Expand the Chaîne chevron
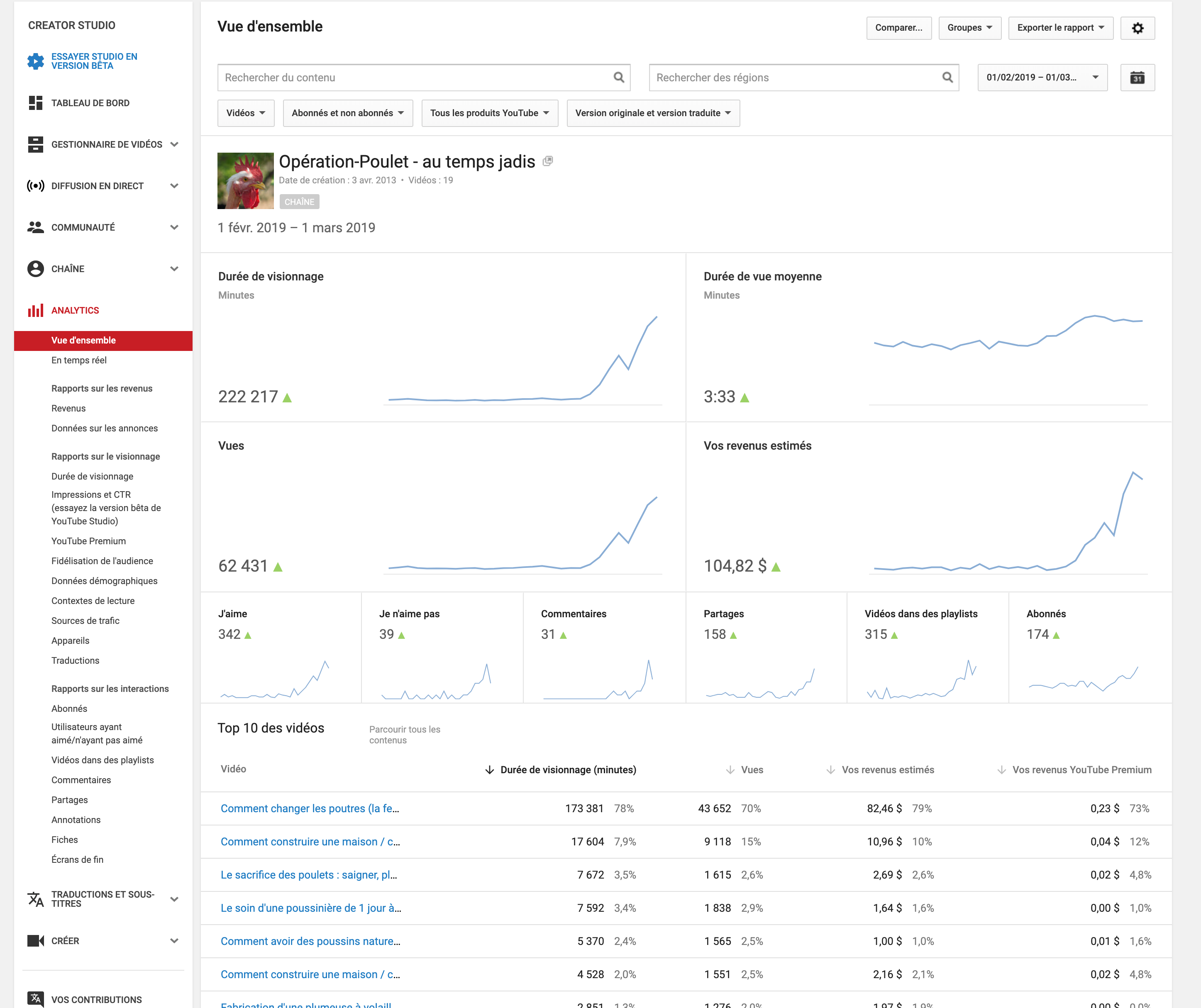Screen dimensions: 1201x1008 pyautogui.click(x=174, y=269)
